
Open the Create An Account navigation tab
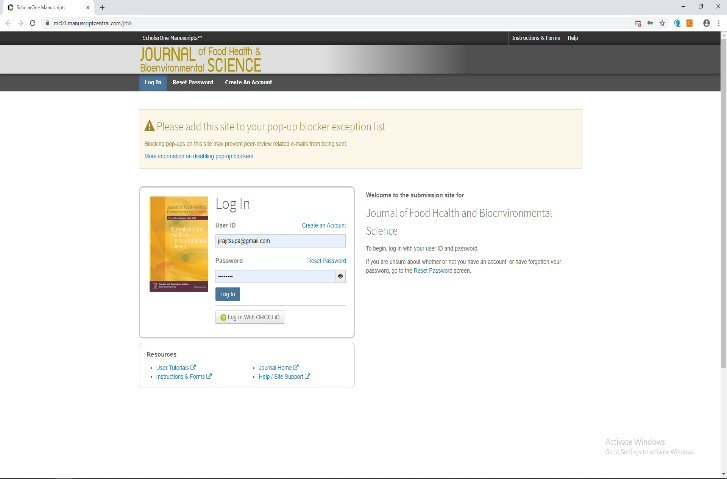coord(248,83)
